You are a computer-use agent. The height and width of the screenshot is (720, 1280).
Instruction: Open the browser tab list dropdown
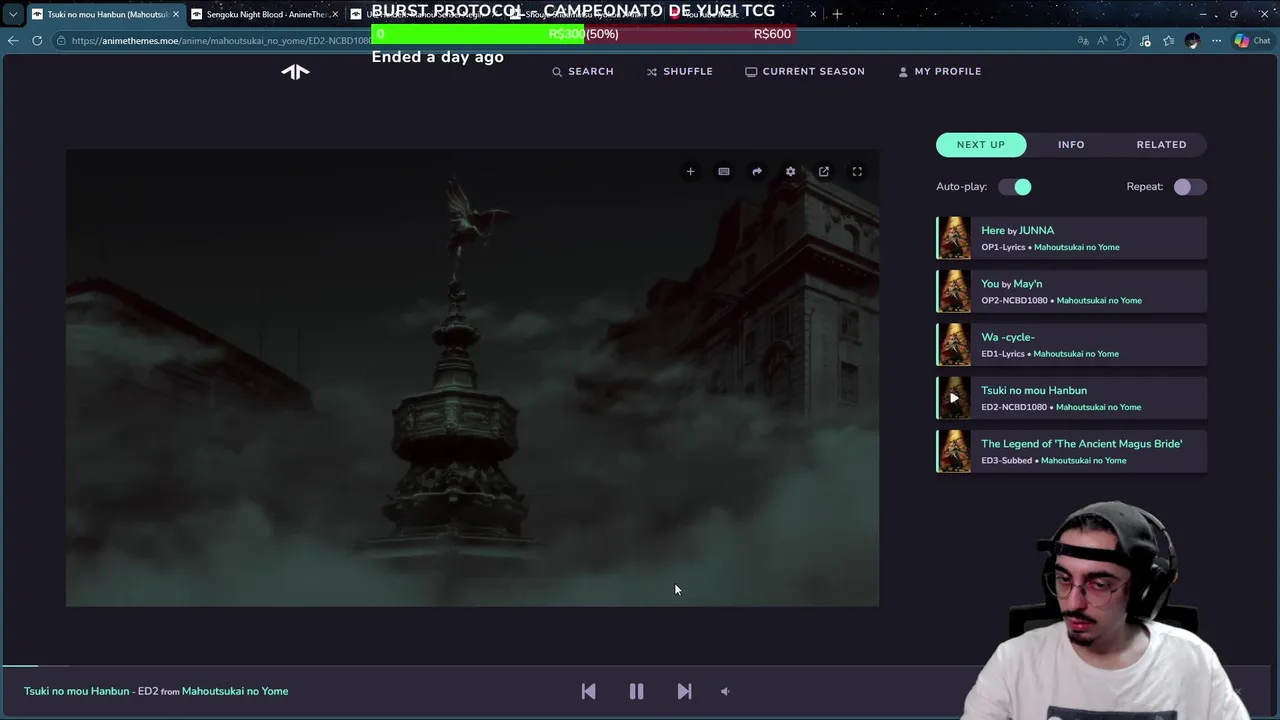click(12, 14)
